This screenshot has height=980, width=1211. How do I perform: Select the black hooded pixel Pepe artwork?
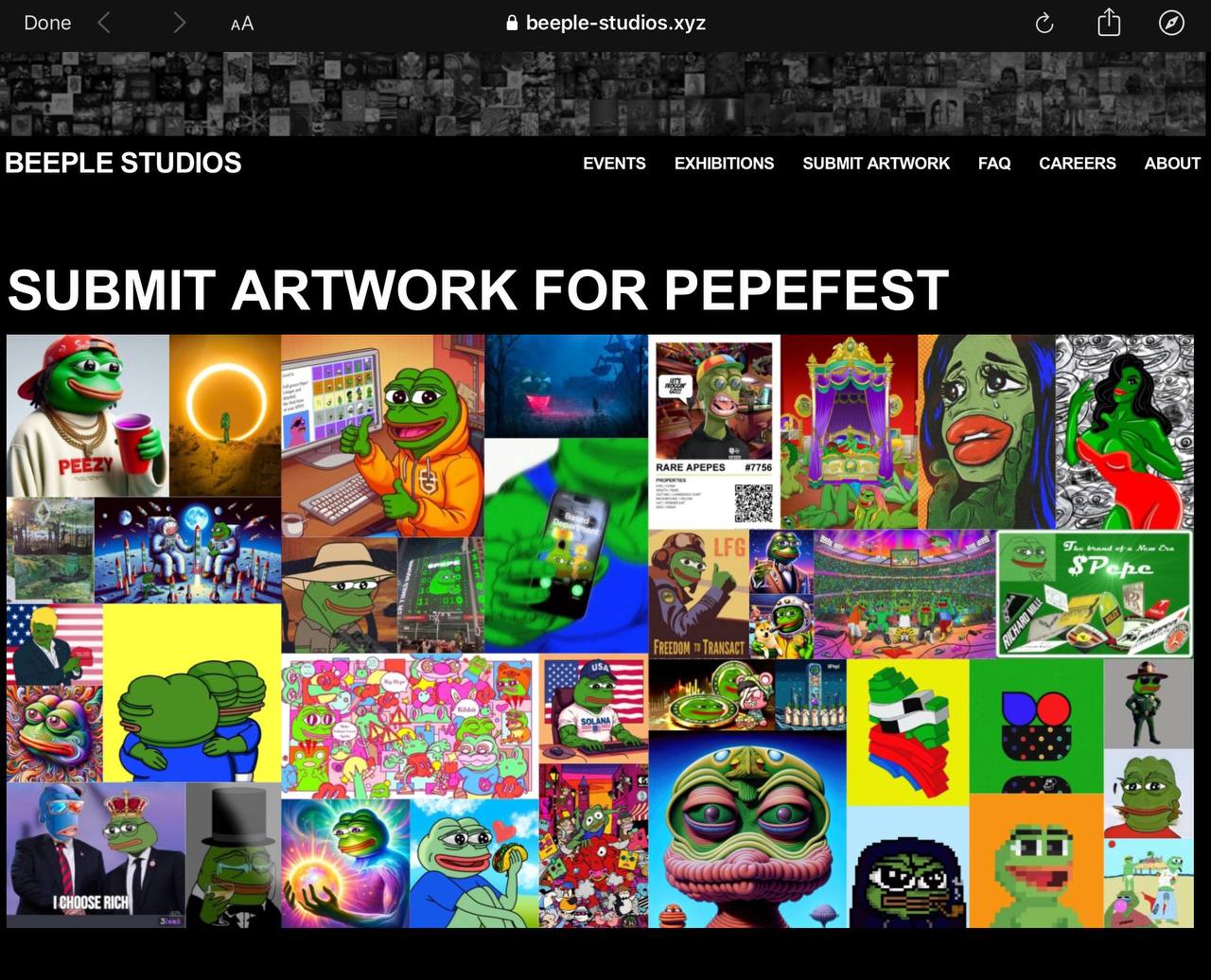point(908,867)
